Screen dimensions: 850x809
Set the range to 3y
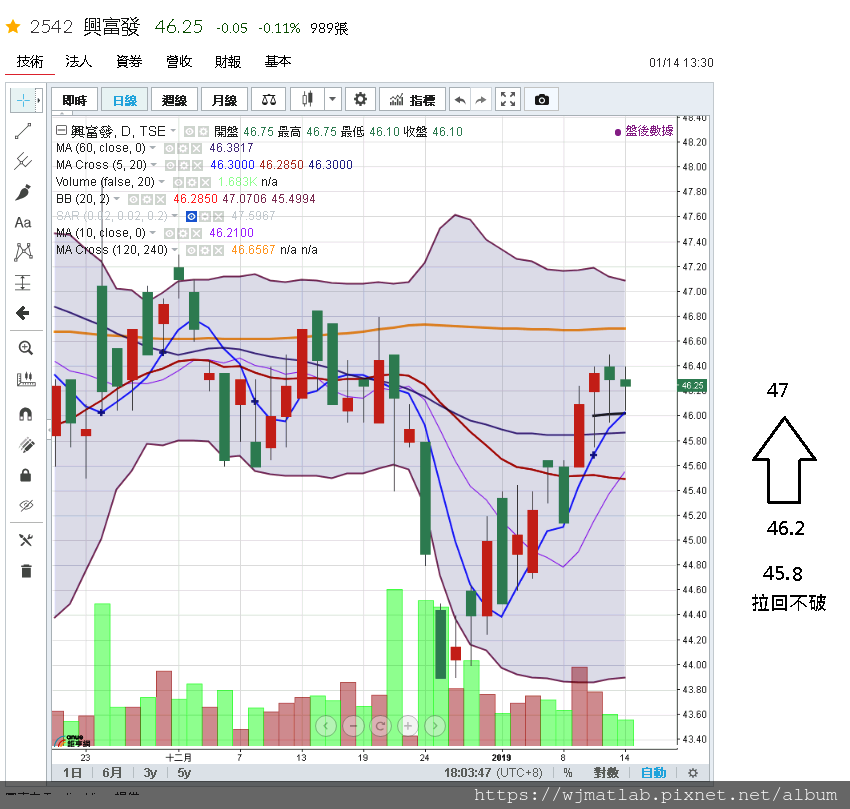tap(150, 773)
